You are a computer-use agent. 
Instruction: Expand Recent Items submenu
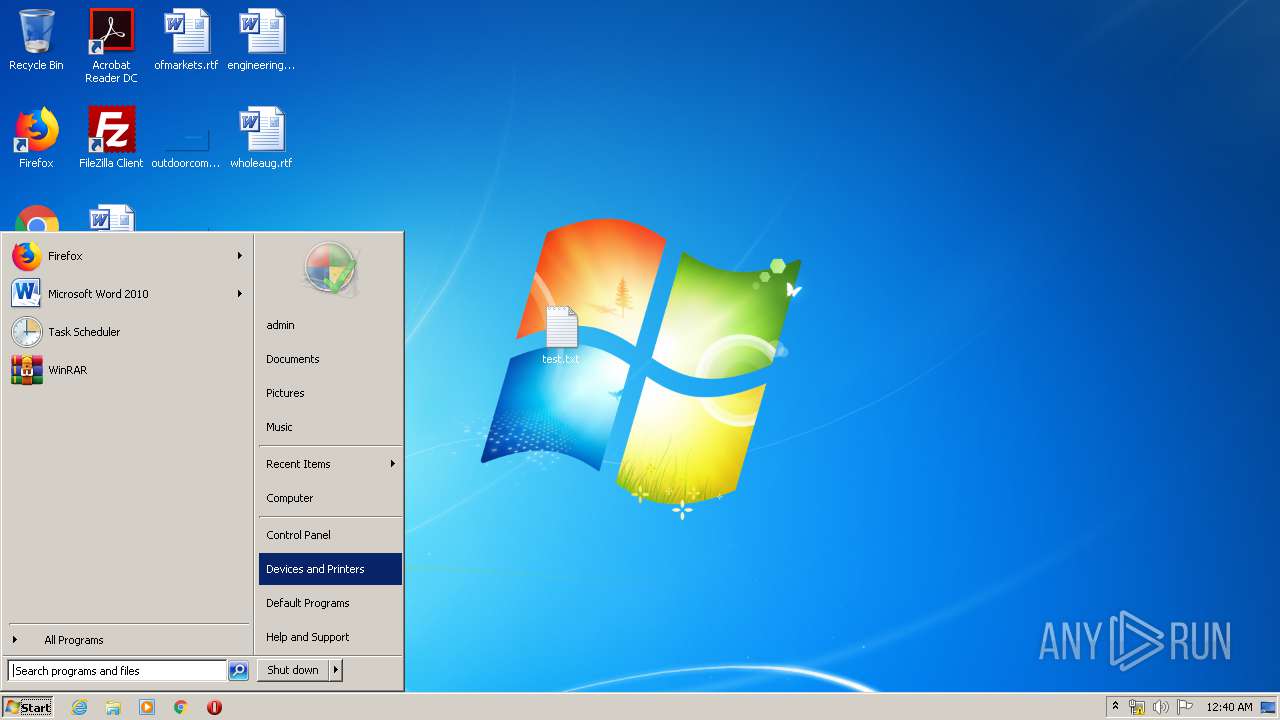pos(393,464)
